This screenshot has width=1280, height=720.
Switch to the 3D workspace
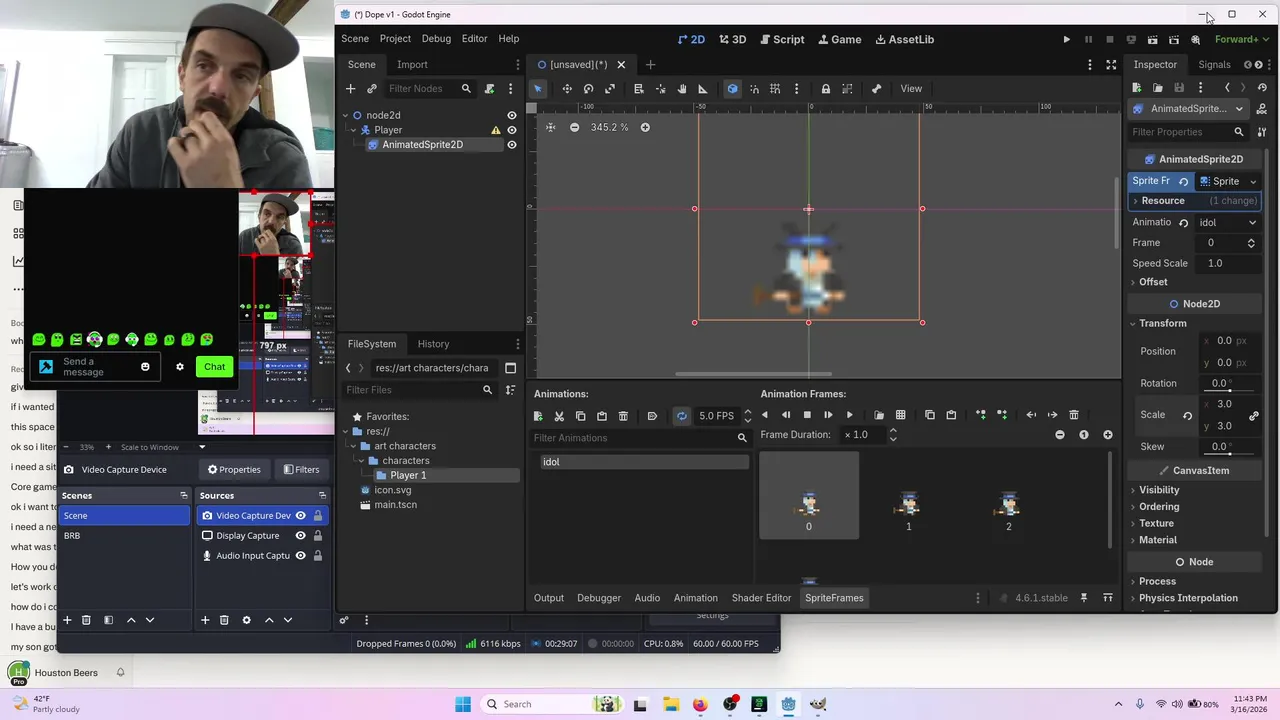(733, 40)
